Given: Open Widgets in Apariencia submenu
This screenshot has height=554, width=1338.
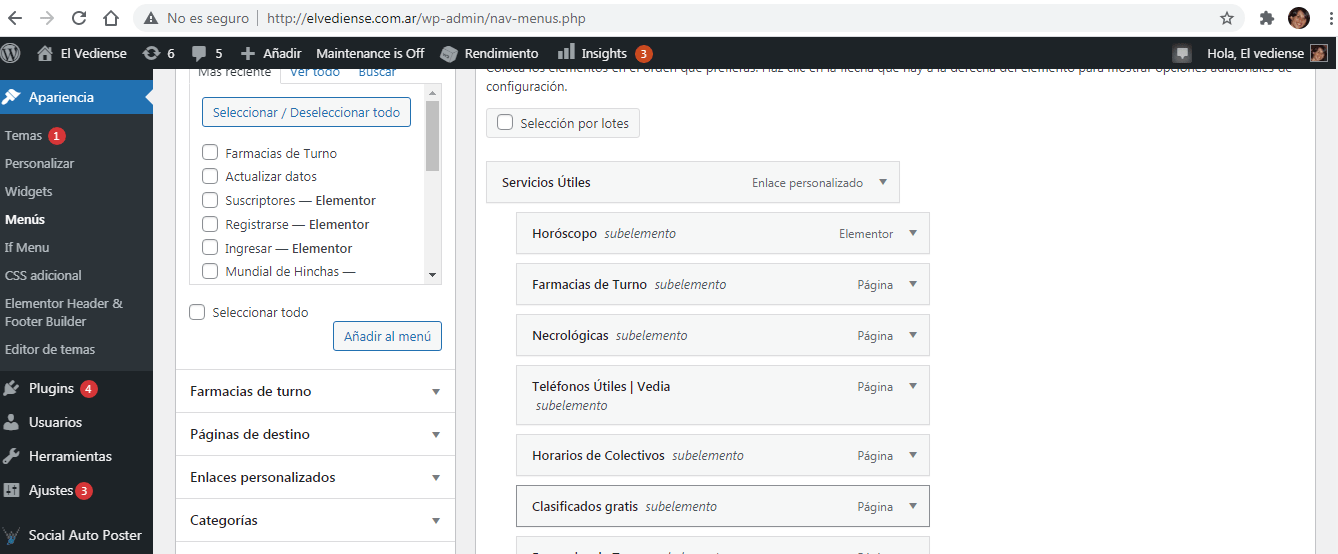Looking at the screenshot, I should (x=28, y=191).
